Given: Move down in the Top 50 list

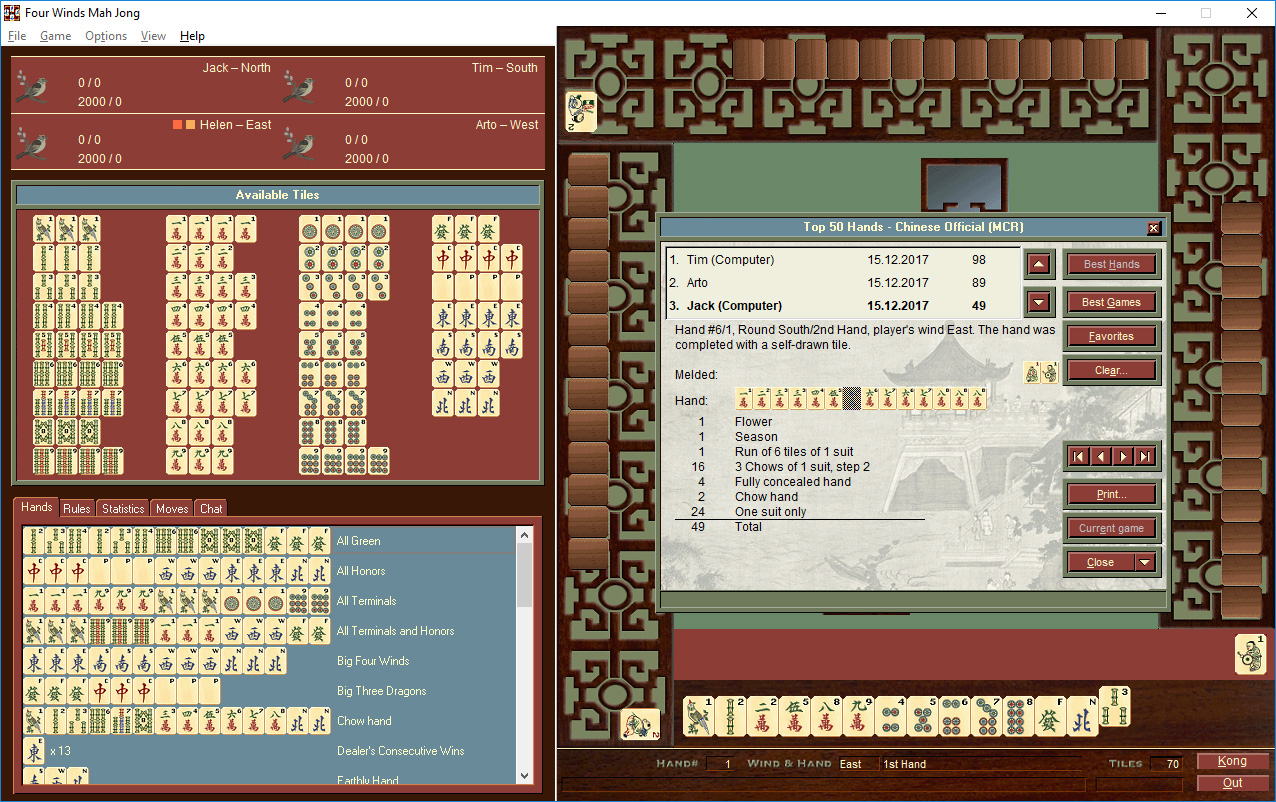Looking at the screenshot, I should pos(1040,302).
